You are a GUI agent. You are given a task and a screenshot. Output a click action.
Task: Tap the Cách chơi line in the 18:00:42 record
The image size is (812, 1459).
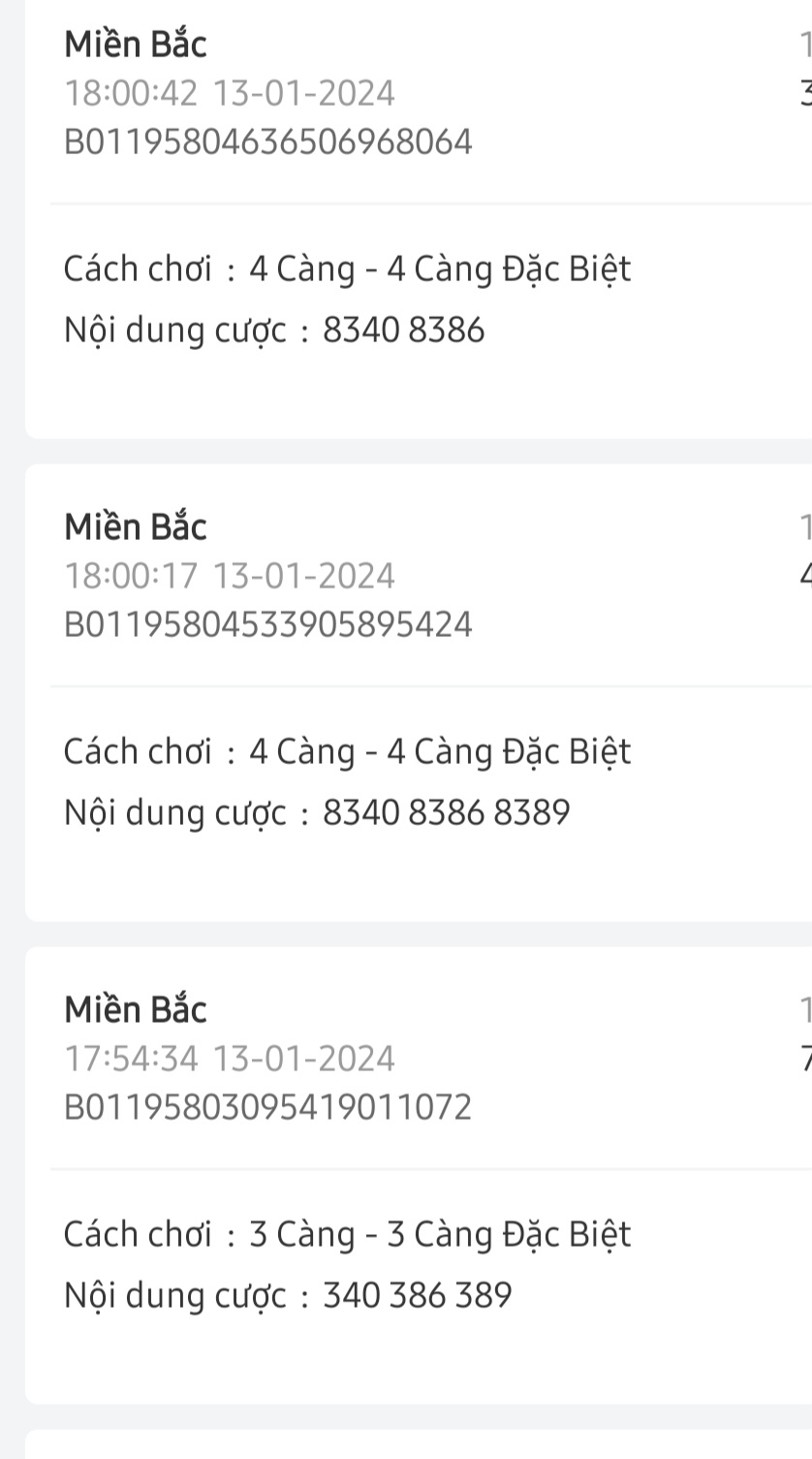point(347,268)
